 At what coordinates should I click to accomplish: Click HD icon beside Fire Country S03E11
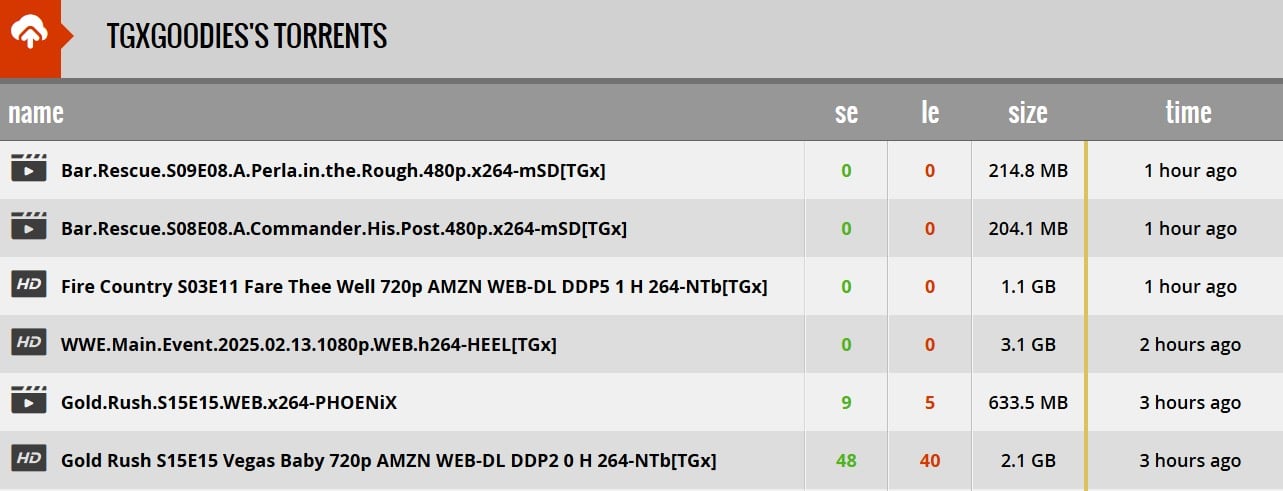click(x=29, y=285)
